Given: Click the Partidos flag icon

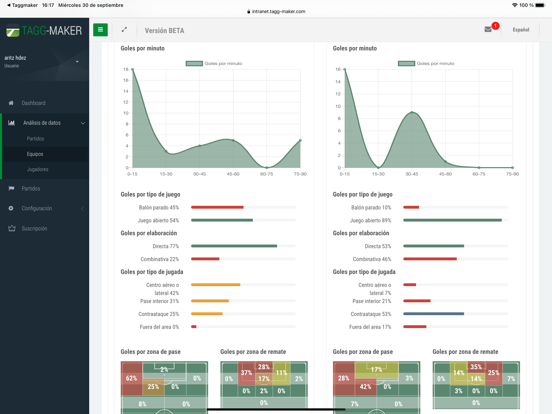Looking at the screenshot, I should pyautogui.click(x=11, y=188).
